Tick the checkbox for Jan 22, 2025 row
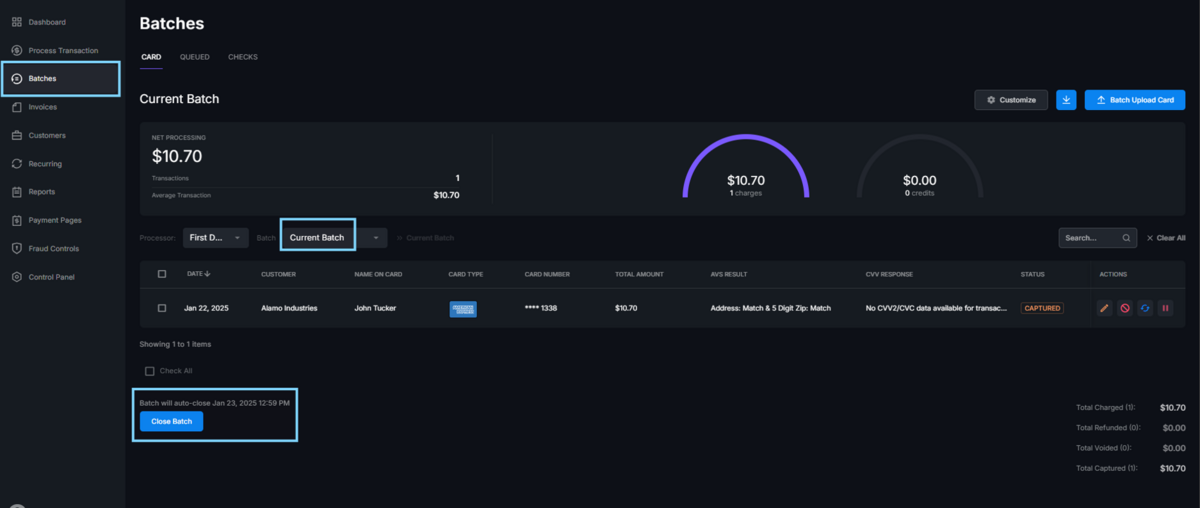1200x508 pixels. (162, 308)
